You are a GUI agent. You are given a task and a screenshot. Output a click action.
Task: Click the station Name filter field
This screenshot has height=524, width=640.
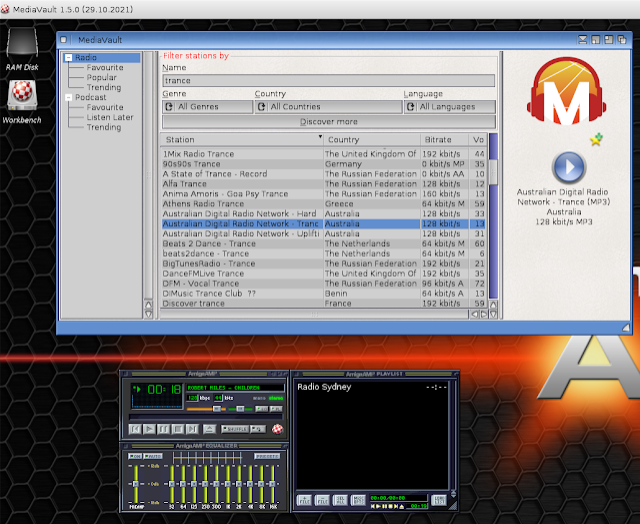[328, 81]
